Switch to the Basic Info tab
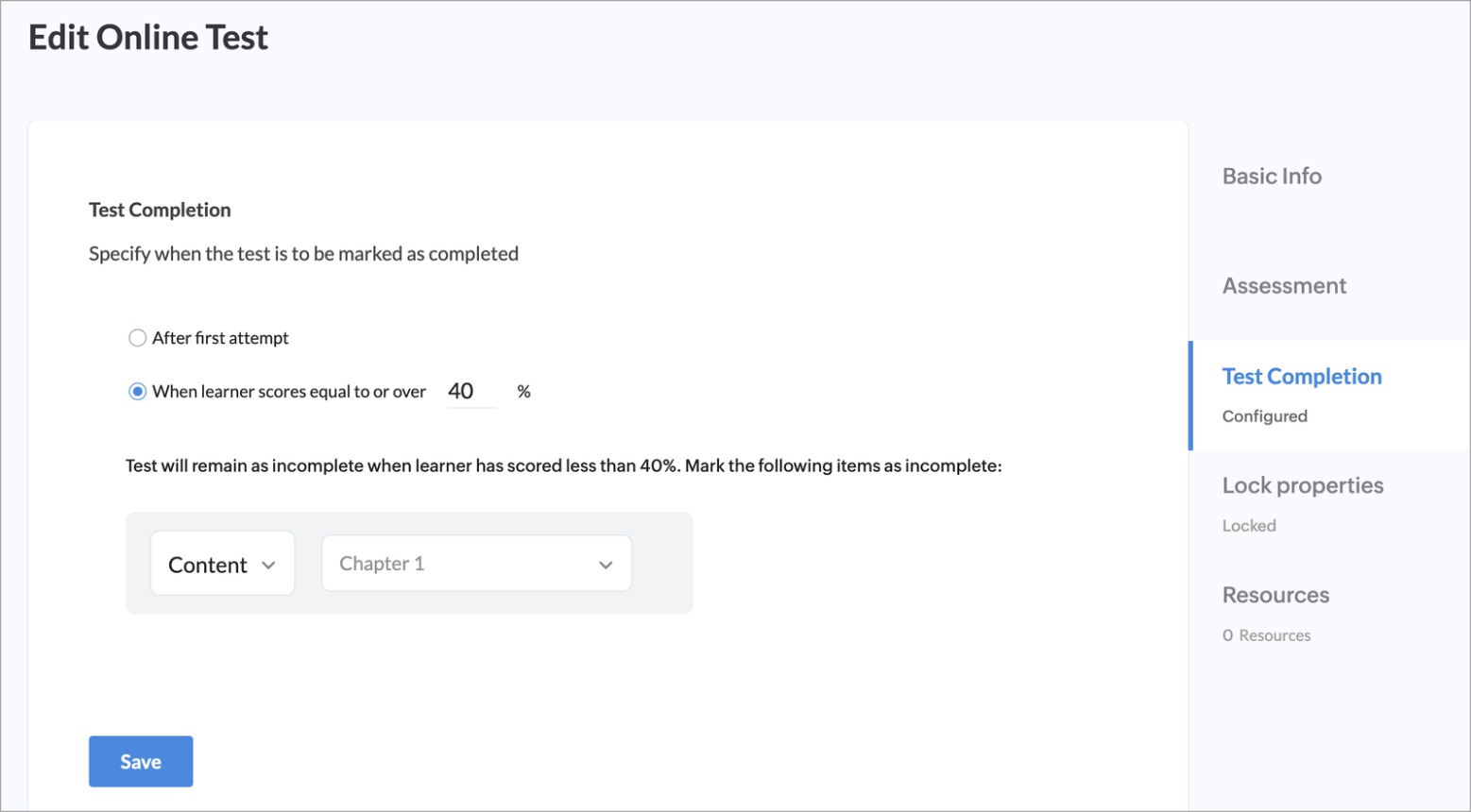 tap(1272, 177)
